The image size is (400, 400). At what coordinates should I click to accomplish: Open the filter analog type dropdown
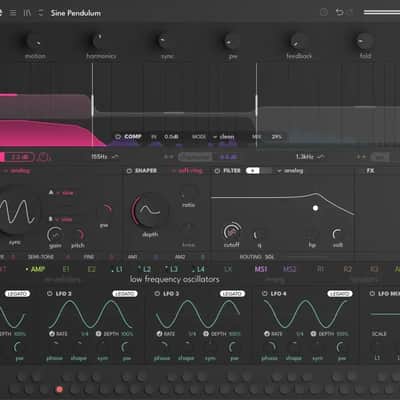click(290, 171)
